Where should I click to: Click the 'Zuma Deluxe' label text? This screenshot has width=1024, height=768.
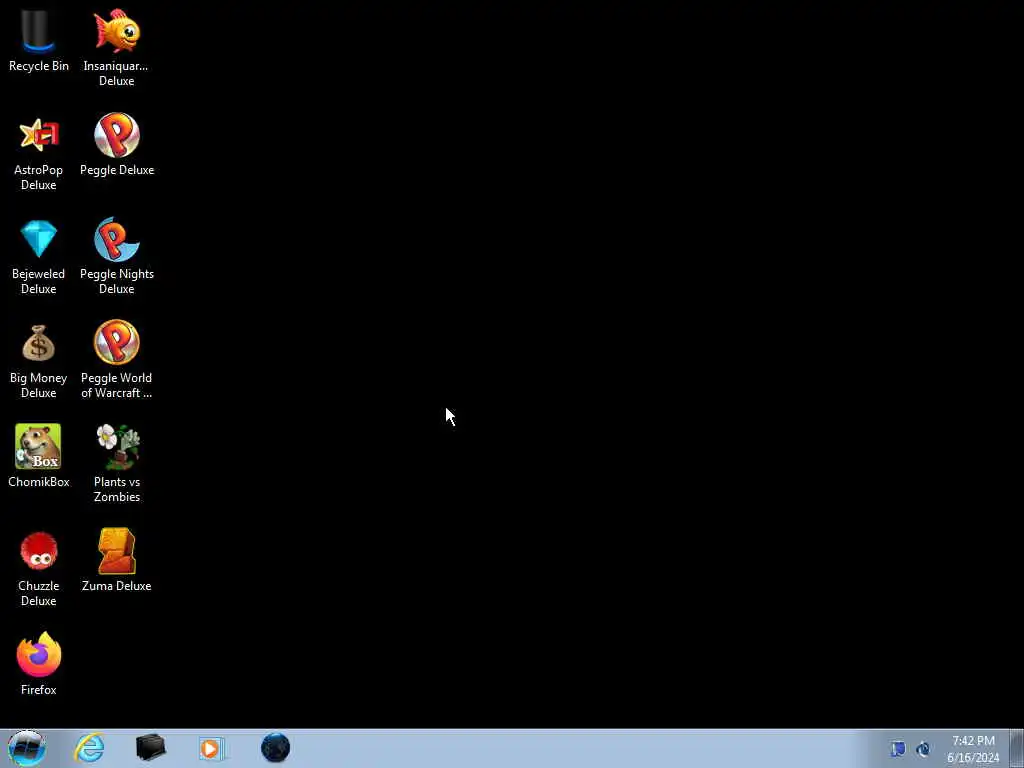[x=117, y=586]
